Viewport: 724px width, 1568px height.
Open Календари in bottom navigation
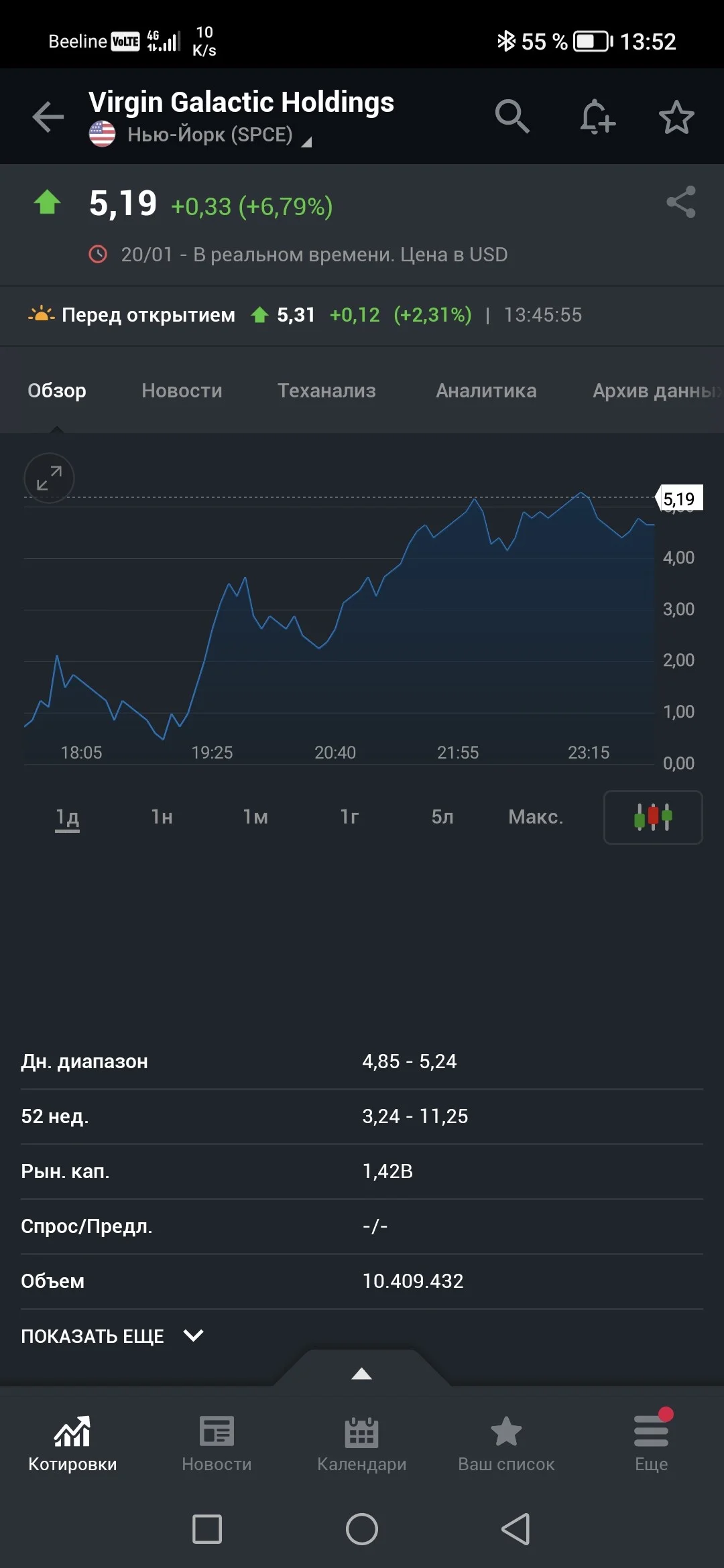pos(362,1444)
